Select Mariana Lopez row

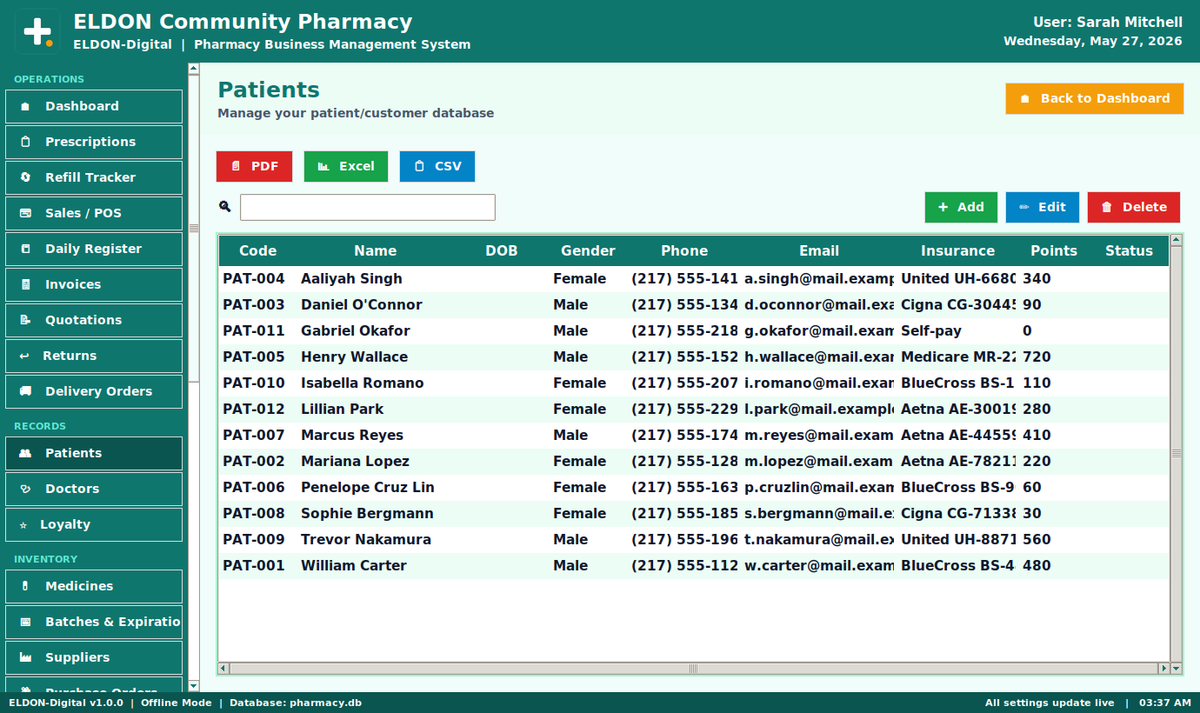coord(693,461)
